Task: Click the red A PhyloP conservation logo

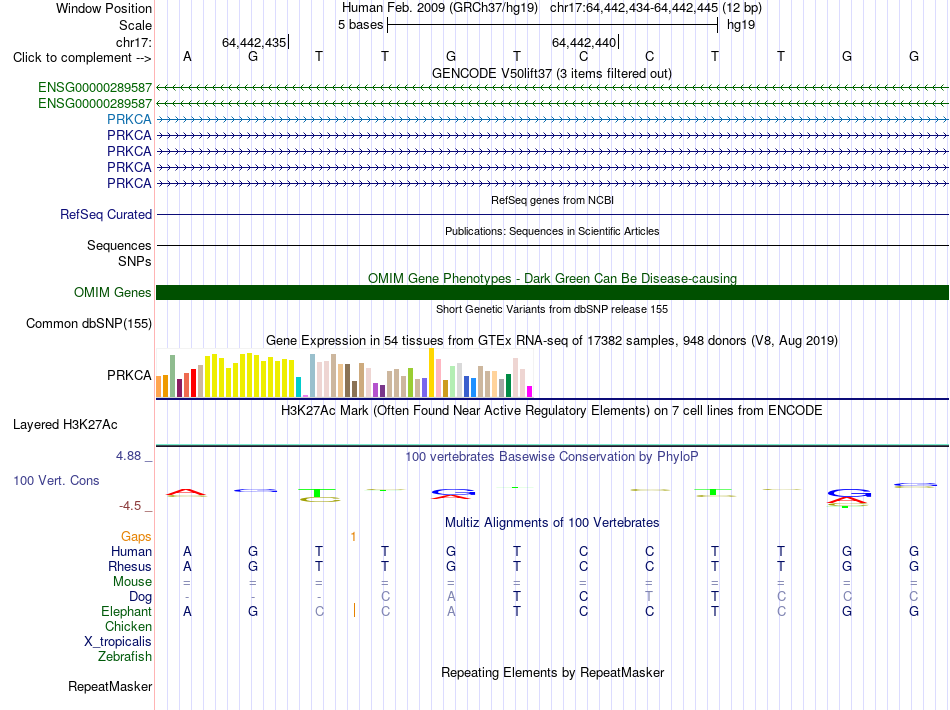Action: (x=186, y=493)
